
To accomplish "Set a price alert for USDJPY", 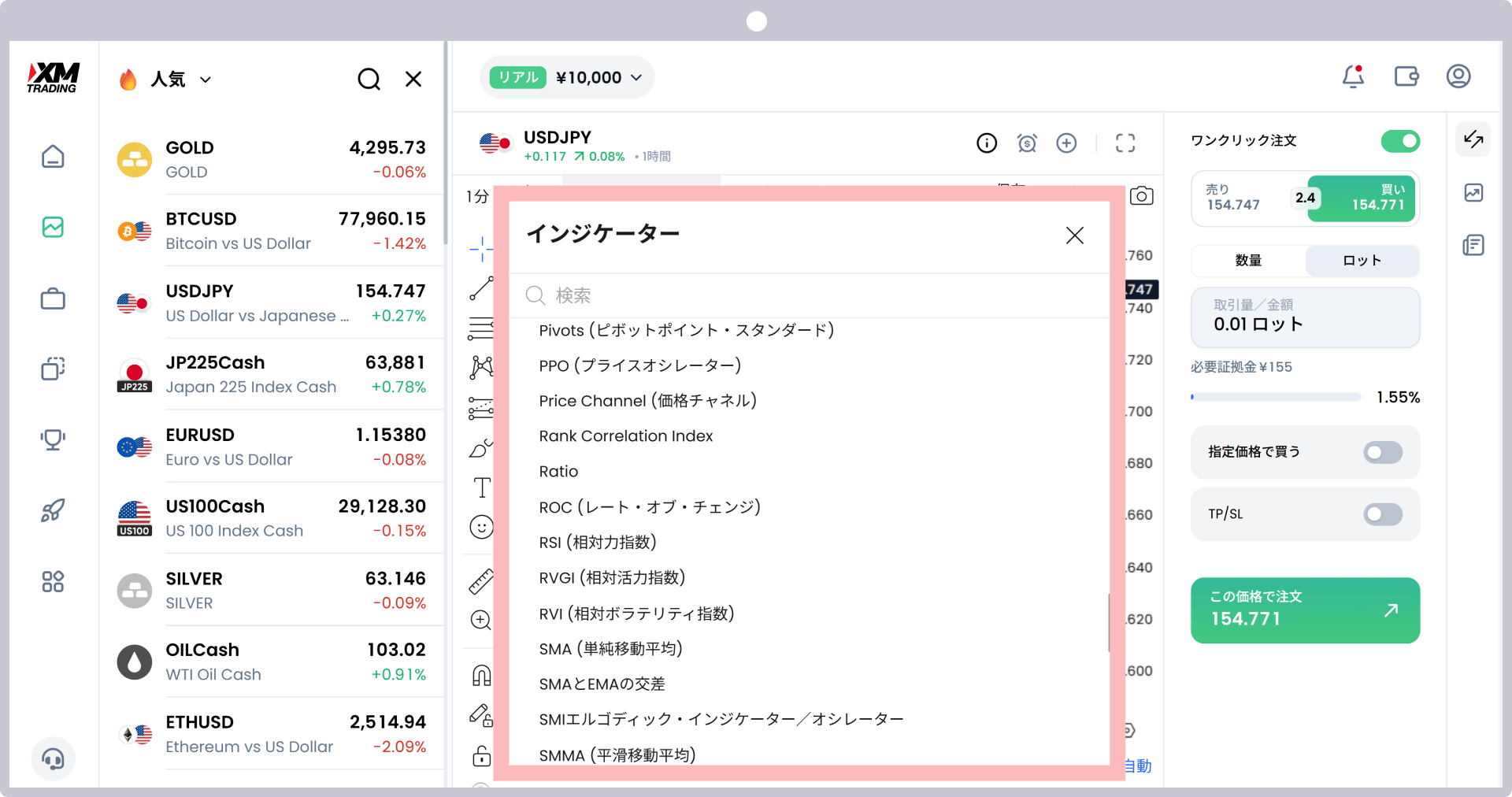I will click(1027, 143).
